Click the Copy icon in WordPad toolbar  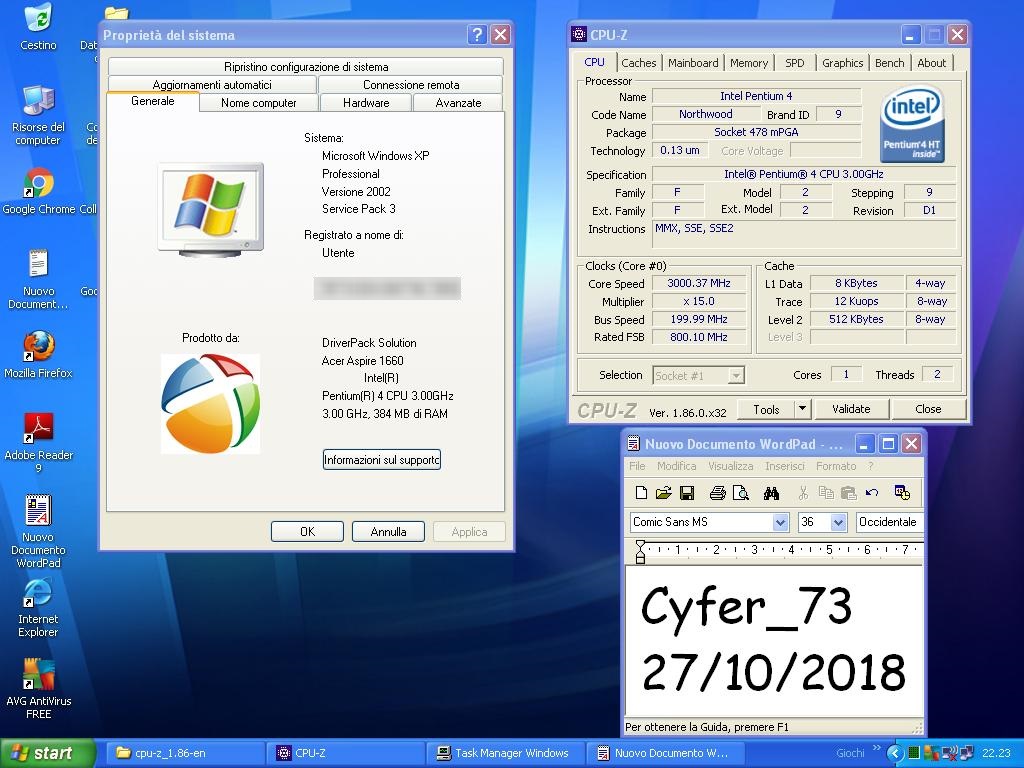click(826, 493)
